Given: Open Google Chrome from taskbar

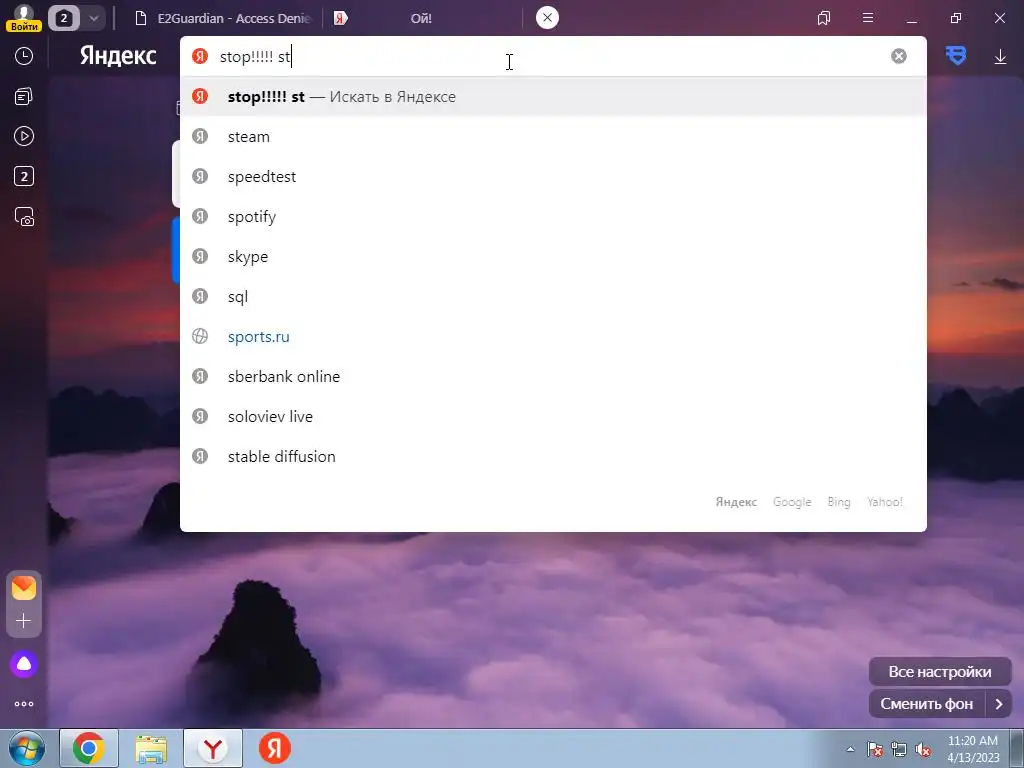Looking at the screenshot, I should [89, 748].
